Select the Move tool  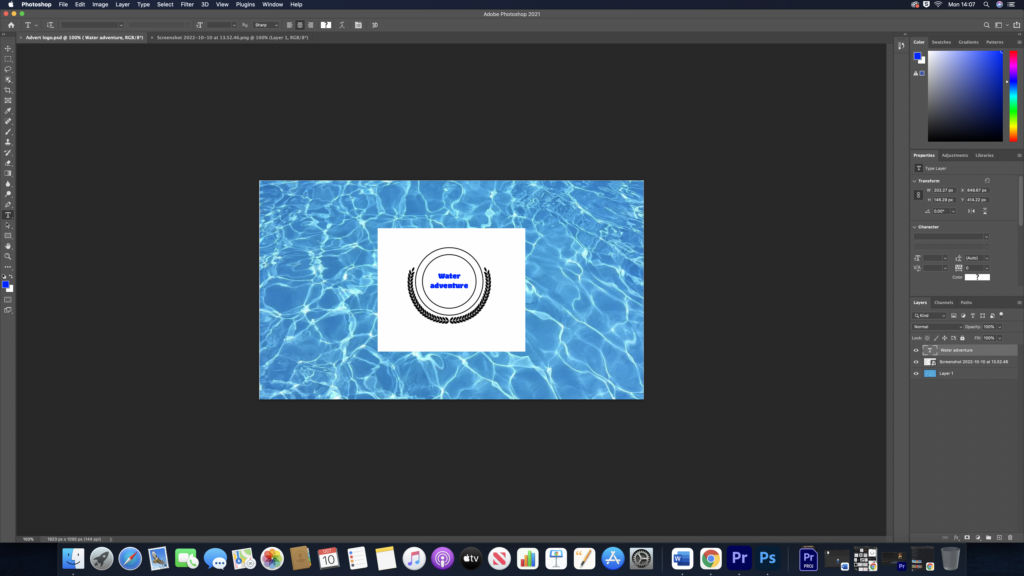tap(8, 48)
